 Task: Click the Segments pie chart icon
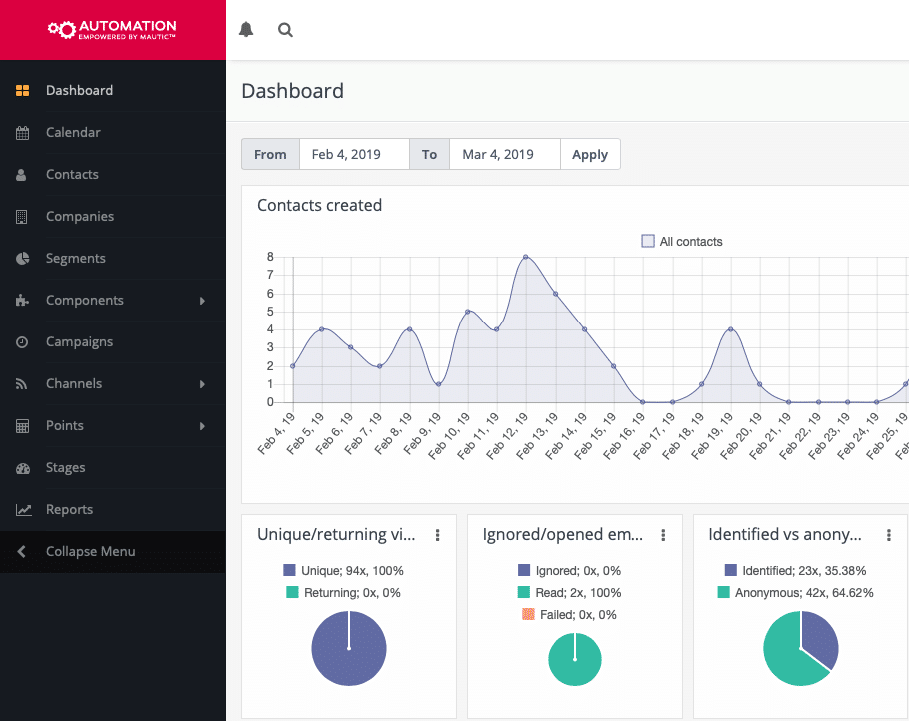coord(23,259)
